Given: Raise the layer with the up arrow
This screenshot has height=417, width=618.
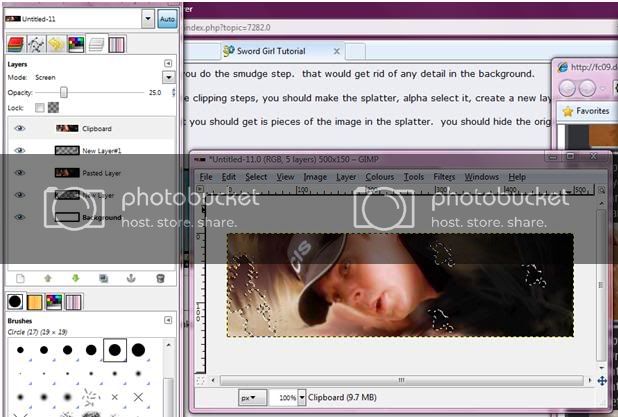Looking at the screenshot, I should (47, 278).
